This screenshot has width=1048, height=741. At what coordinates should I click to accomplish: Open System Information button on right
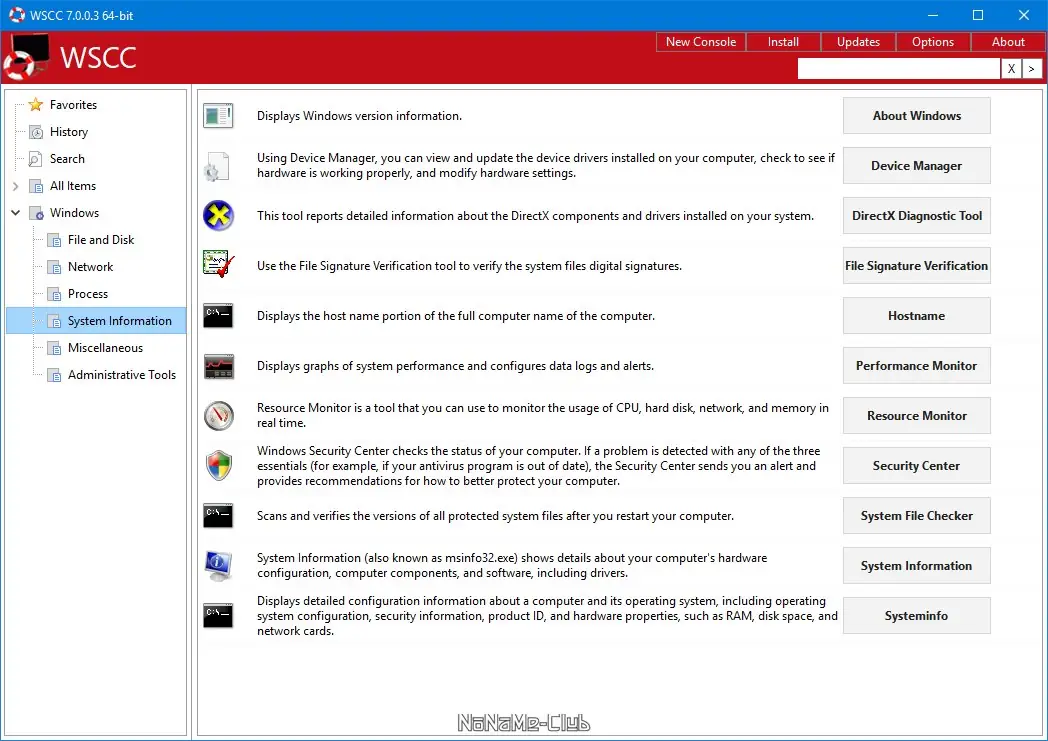pyautogui.click(x=916, y=566)
